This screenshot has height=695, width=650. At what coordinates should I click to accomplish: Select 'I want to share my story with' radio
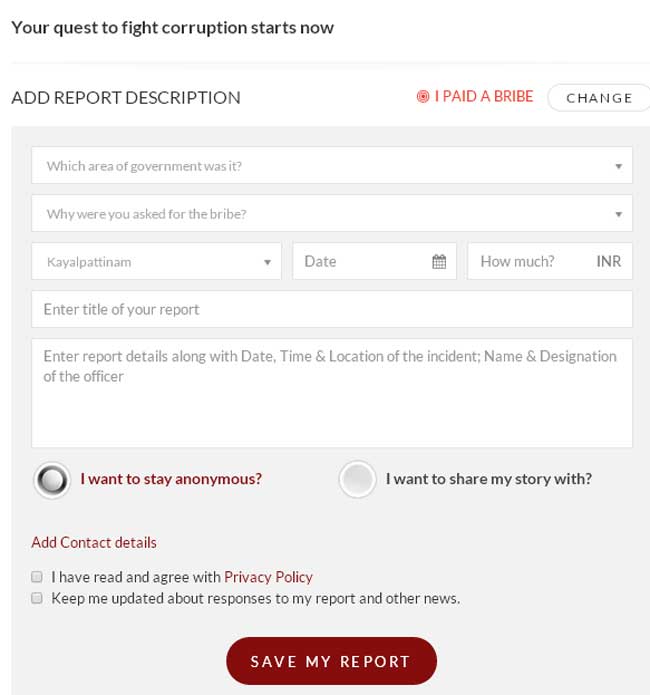pos(357,479)
